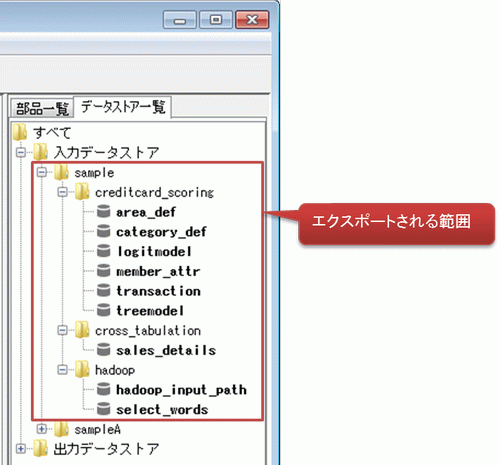500x465 pixels.
Task: Click the すべて root folder icon
Action: coord(20,132)
